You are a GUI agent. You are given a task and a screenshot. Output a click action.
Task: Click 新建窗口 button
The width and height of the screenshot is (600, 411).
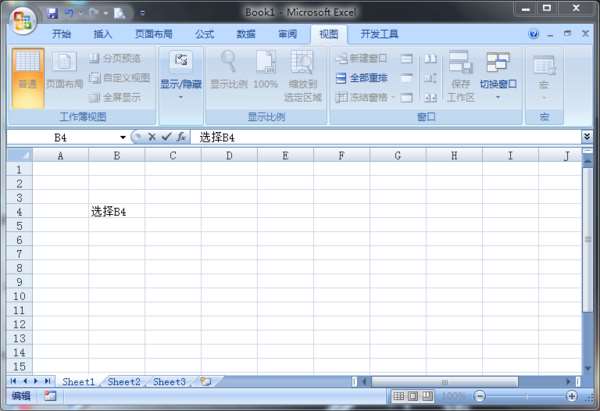click(362, 59)
